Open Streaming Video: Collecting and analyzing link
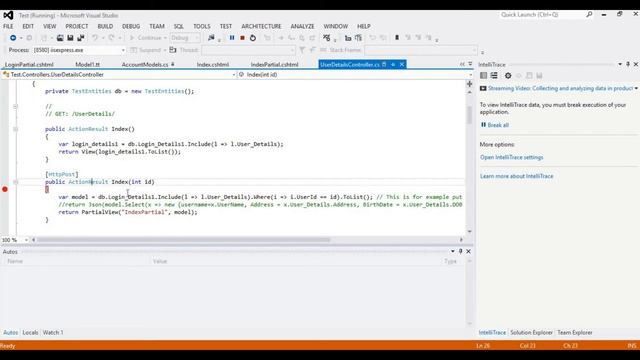 pyautogui.click(x=560, y=88)
